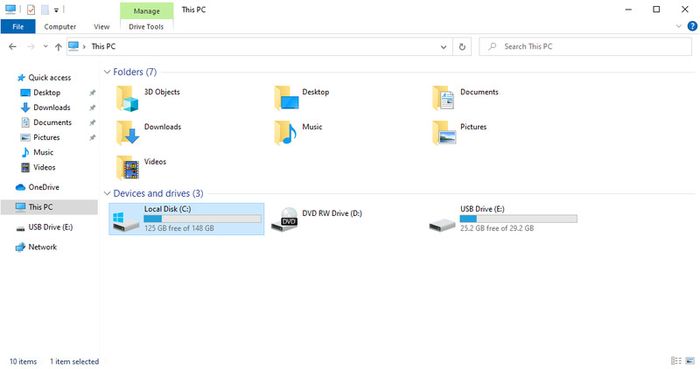
Task: Open the Computer ribbon tab
Action: pyautogui.click(x=60, y=26)
